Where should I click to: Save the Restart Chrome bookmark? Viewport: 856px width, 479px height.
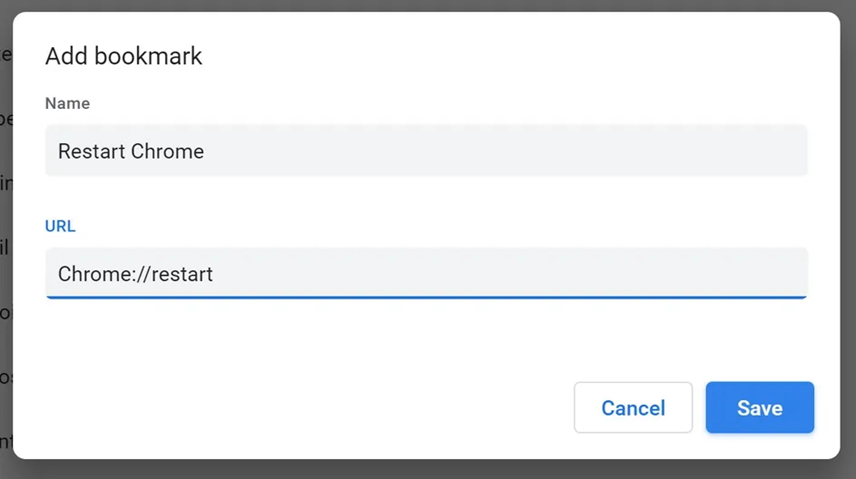pos(759,407)
